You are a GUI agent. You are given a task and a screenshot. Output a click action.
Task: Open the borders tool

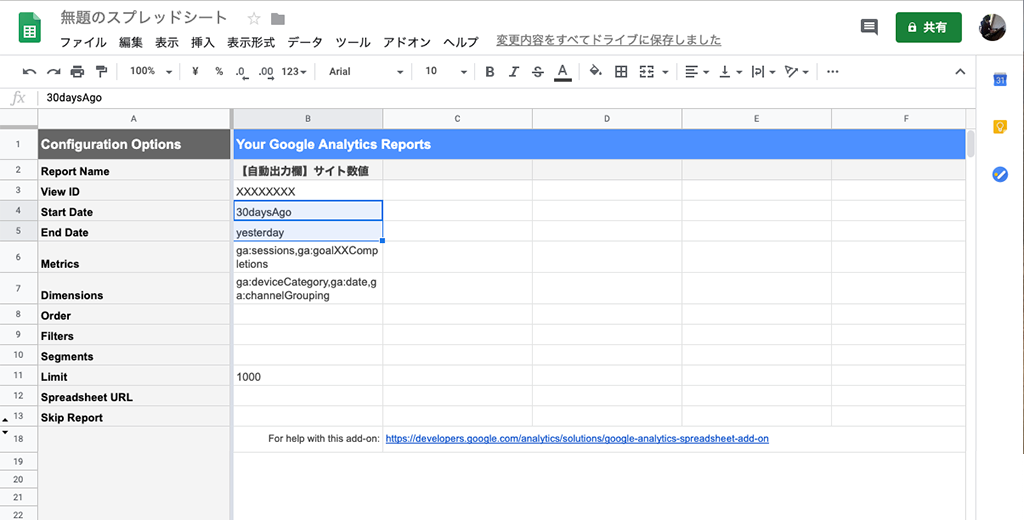point(621,72)
